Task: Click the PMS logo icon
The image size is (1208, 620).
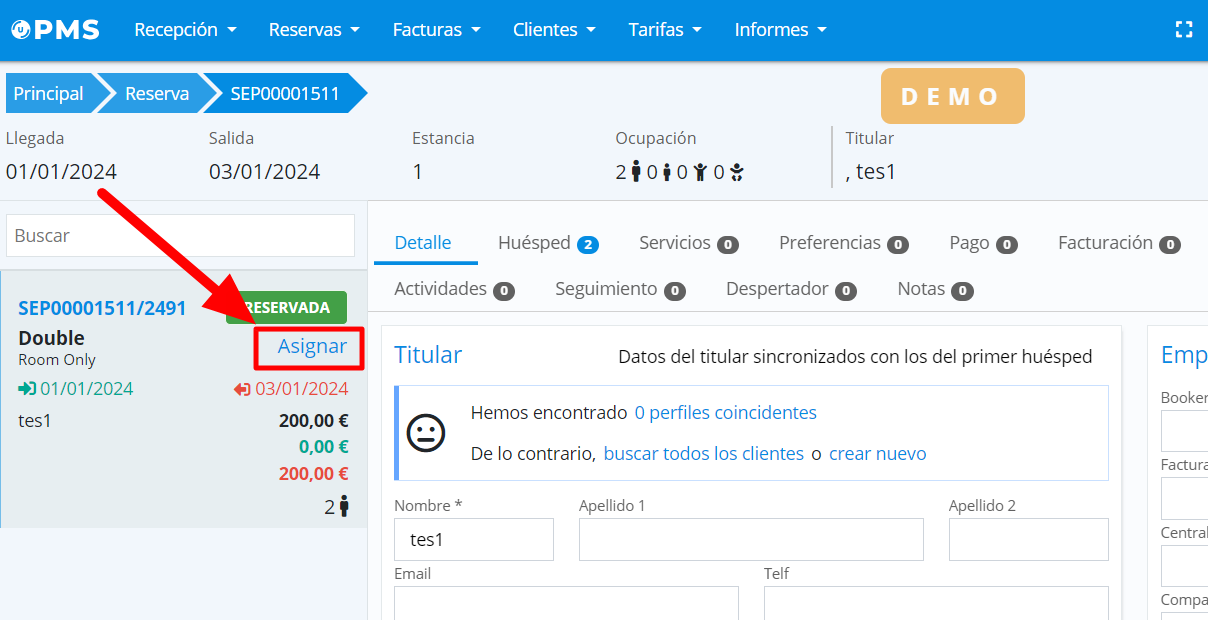Action: pos(20,30)
